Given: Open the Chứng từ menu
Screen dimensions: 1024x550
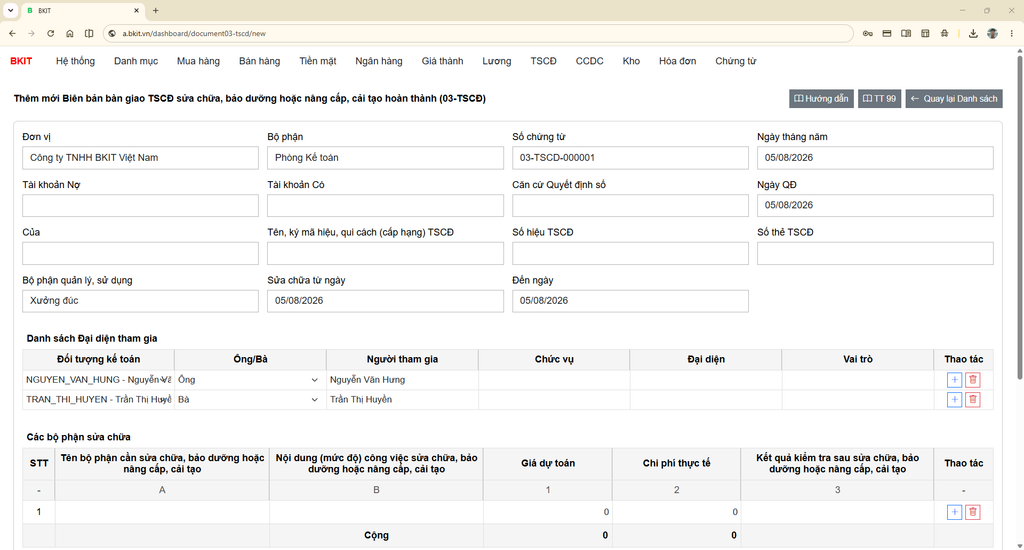Looking at the screenshot, I should tap(735, 61).
